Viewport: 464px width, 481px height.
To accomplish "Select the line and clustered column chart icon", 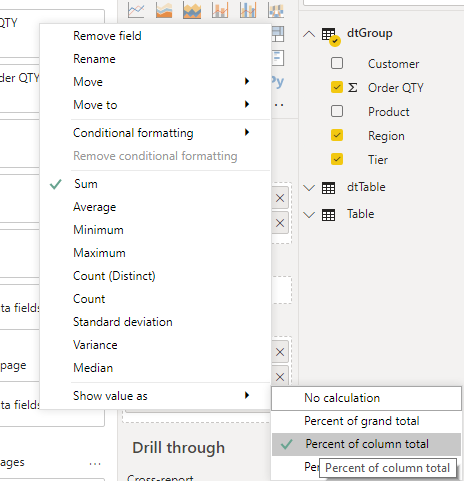I will [248, 10].
